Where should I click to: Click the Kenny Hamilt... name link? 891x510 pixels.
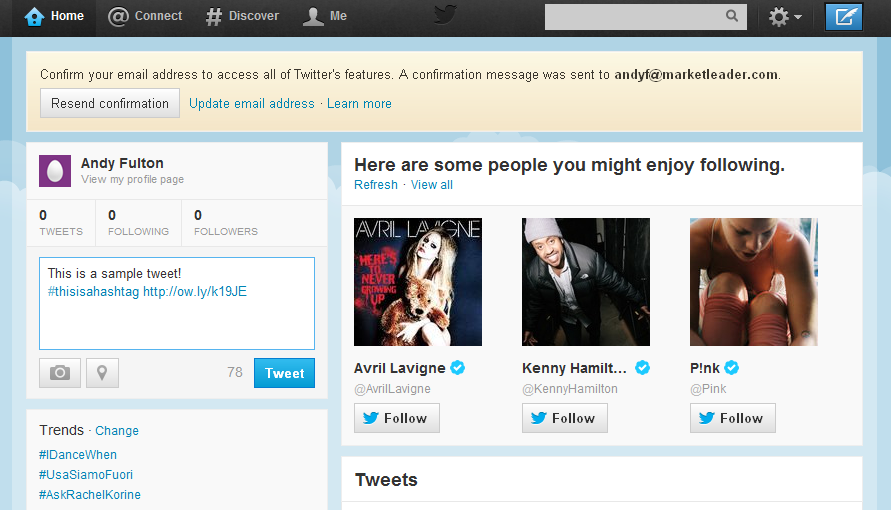click(574, 368)
